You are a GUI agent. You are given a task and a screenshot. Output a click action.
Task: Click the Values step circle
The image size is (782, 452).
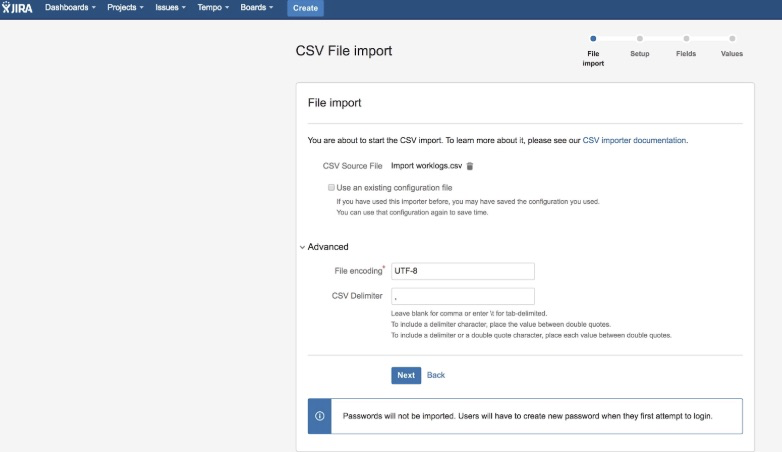point(732,38)
